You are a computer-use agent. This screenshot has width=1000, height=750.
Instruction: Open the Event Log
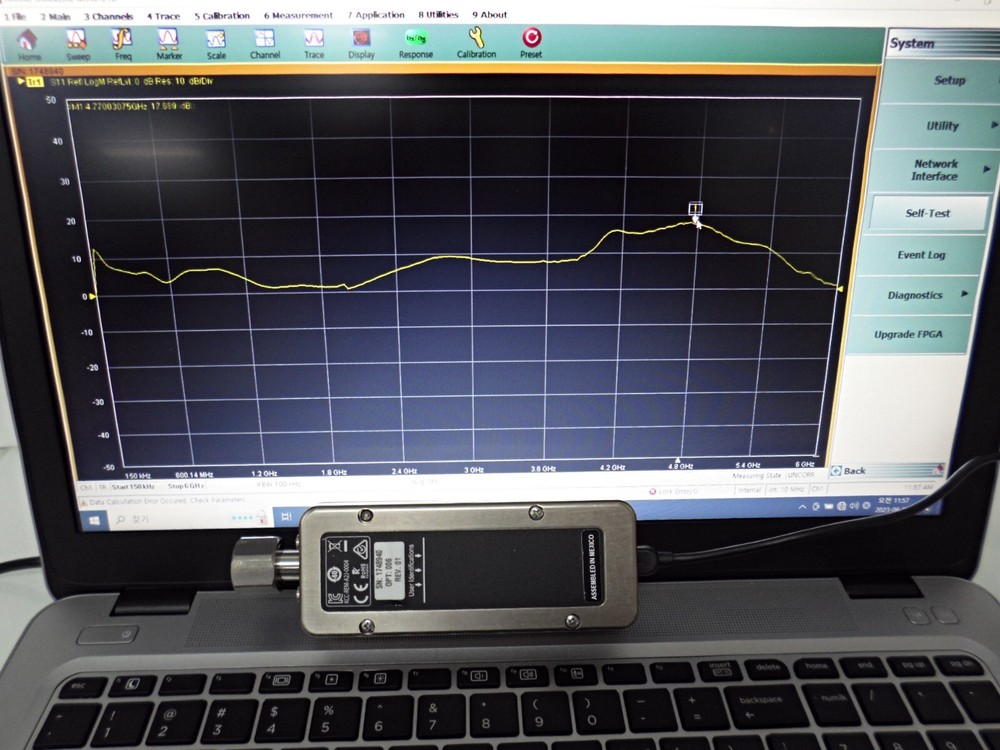(x=921, y=255)
